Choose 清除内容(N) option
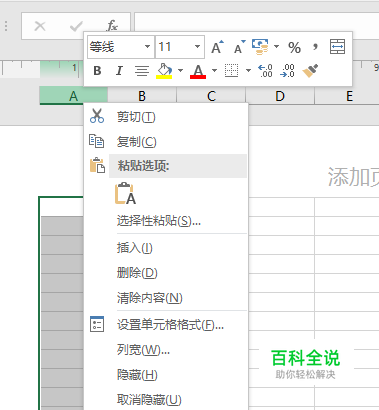Screen dimensions: 379x410 pyautogui.click(x=166, y=298)
